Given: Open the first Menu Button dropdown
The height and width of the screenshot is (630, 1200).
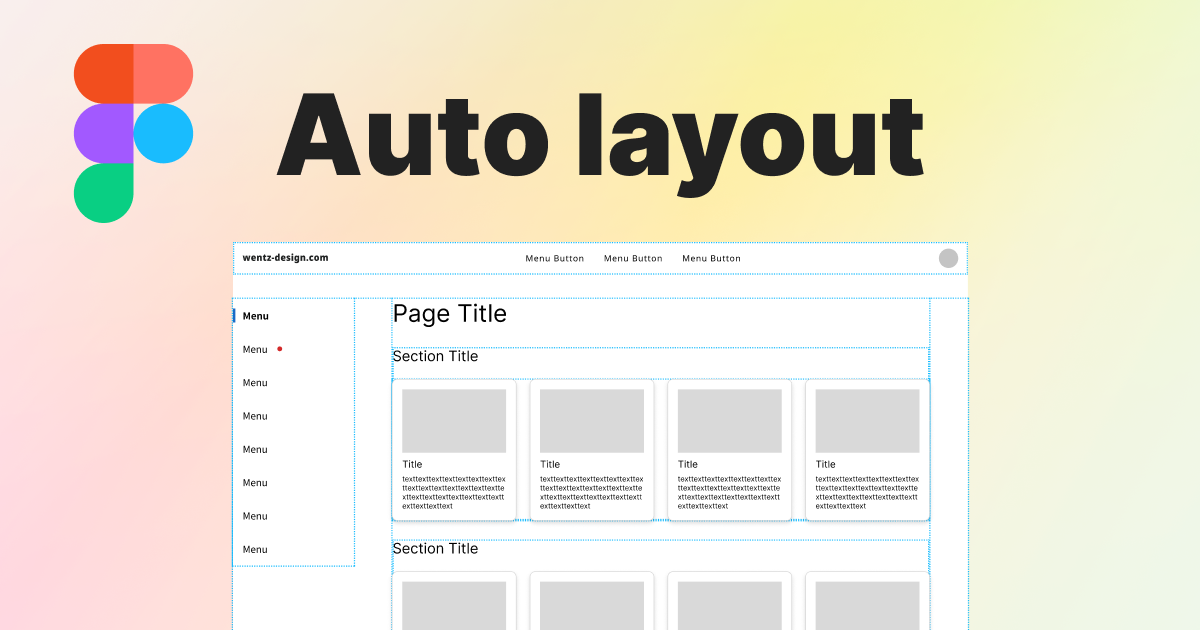Looking at the screenshot, I should click(554, 258).
